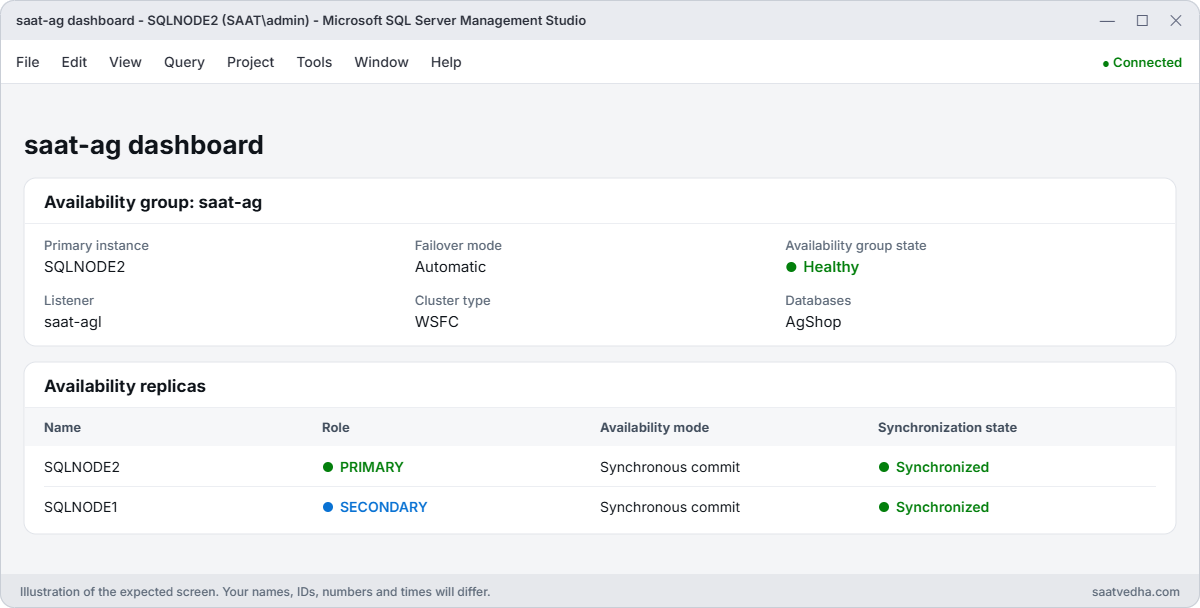
Task: Open the File menu
Action: 28,62
